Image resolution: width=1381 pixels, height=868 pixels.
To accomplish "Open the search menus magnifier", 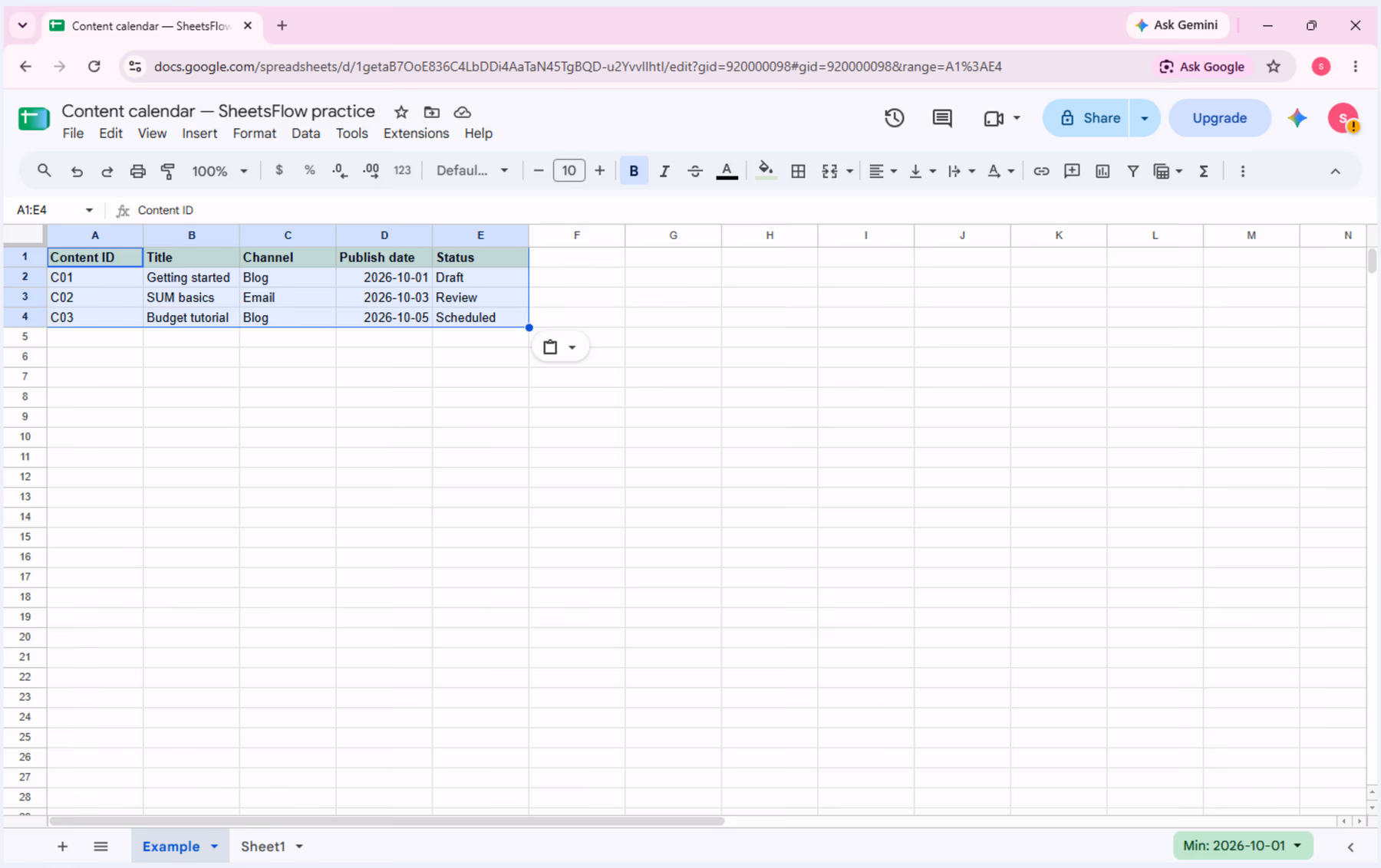I will pos(44,170).
